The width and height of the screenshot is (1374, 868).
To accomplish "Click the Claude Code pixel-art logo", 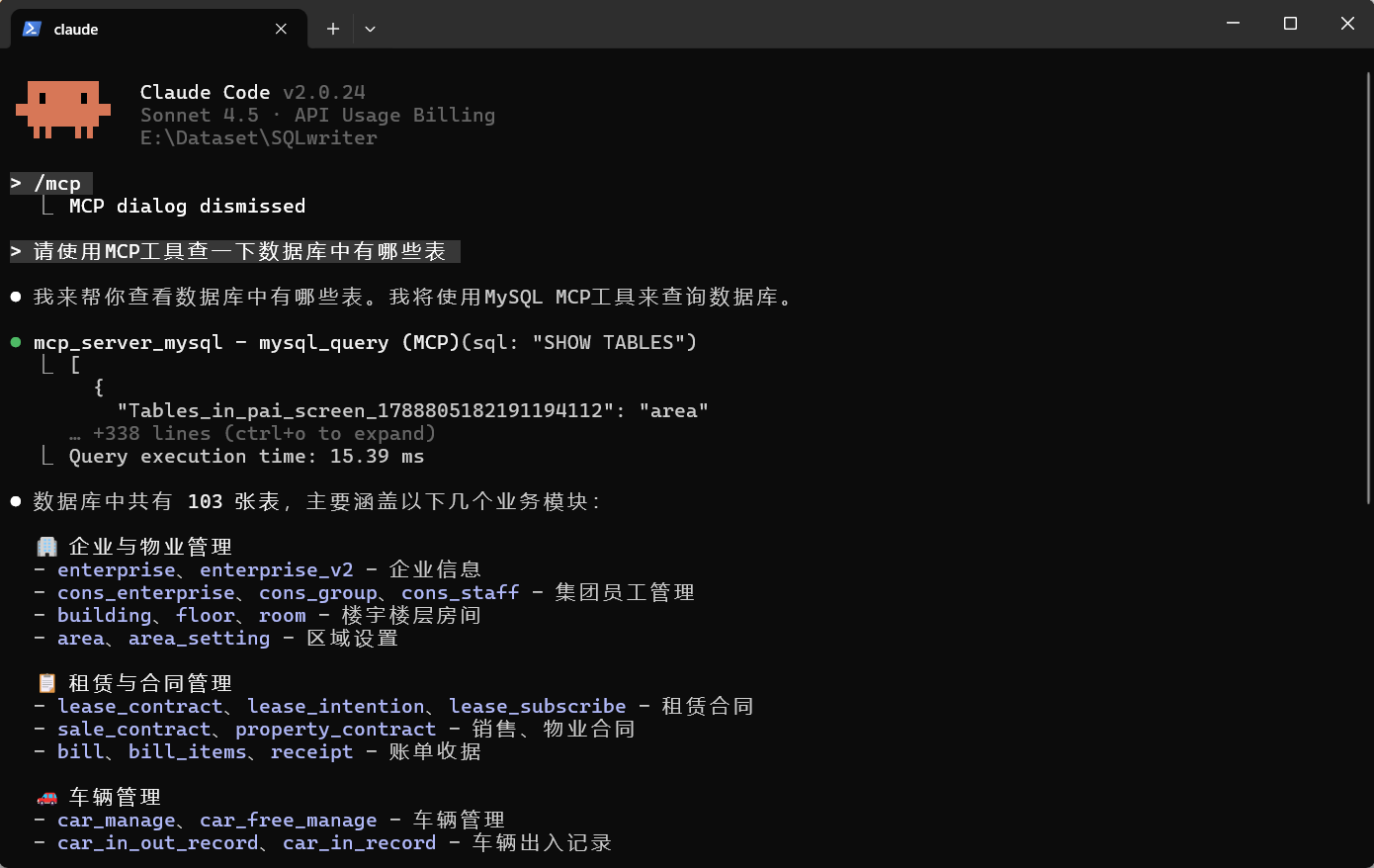I will pyautogui.click(x=62, y=111).
